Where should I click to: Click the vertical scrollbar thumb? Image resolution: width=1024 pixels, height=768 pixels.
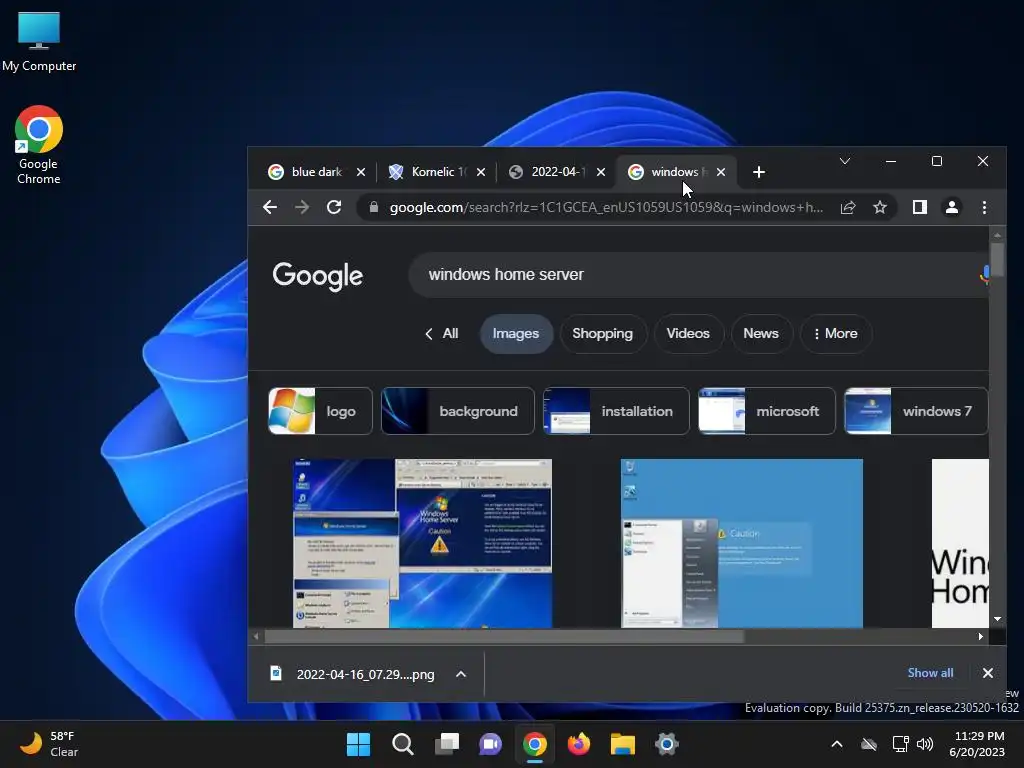point(997,260)
